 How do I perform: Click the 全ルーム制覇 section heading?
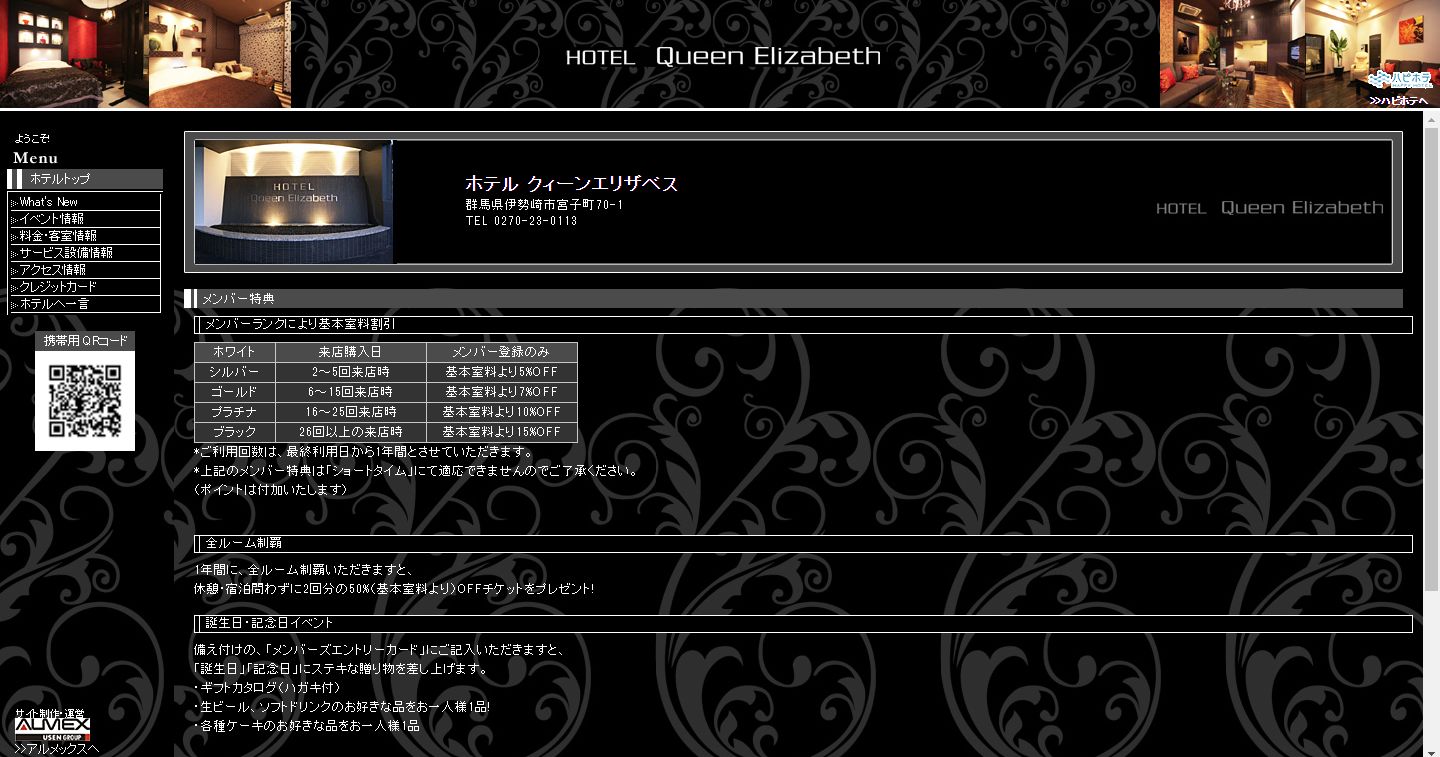pos(244,543)
